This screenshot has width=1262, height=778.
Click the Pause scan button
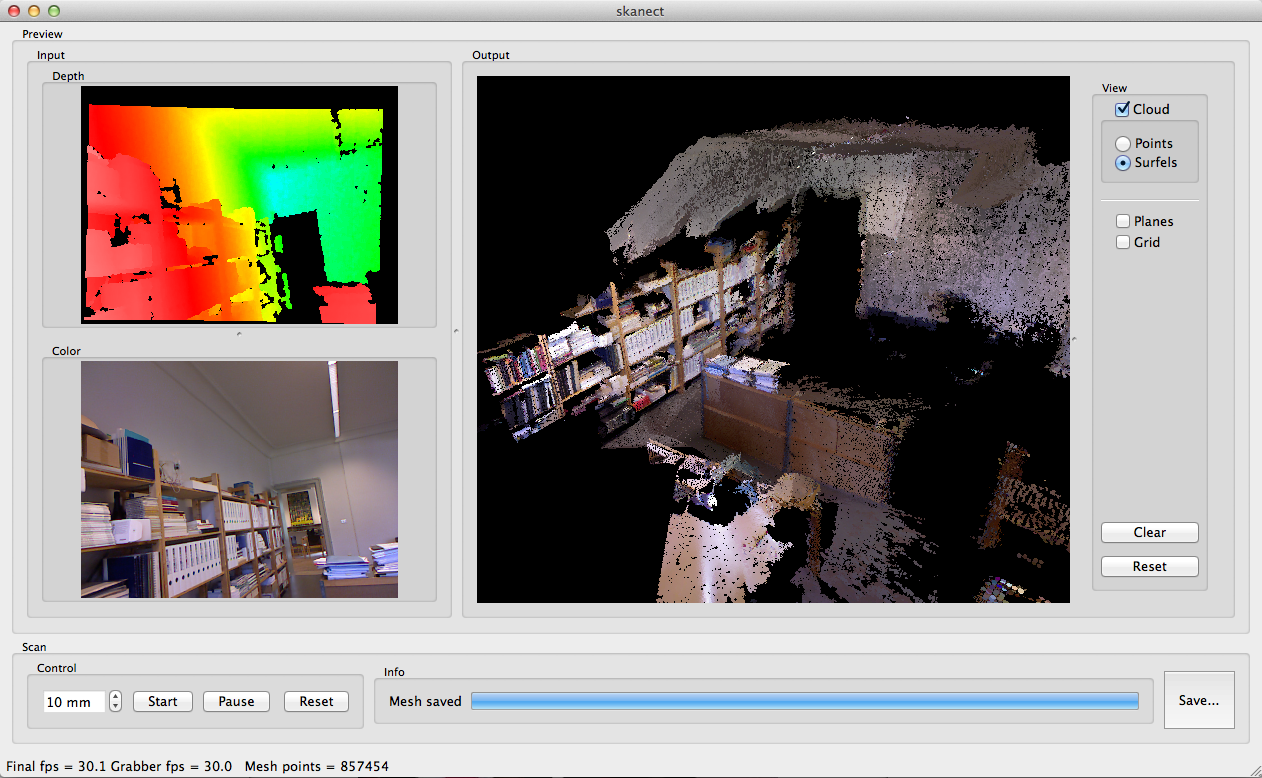(236, 701)
